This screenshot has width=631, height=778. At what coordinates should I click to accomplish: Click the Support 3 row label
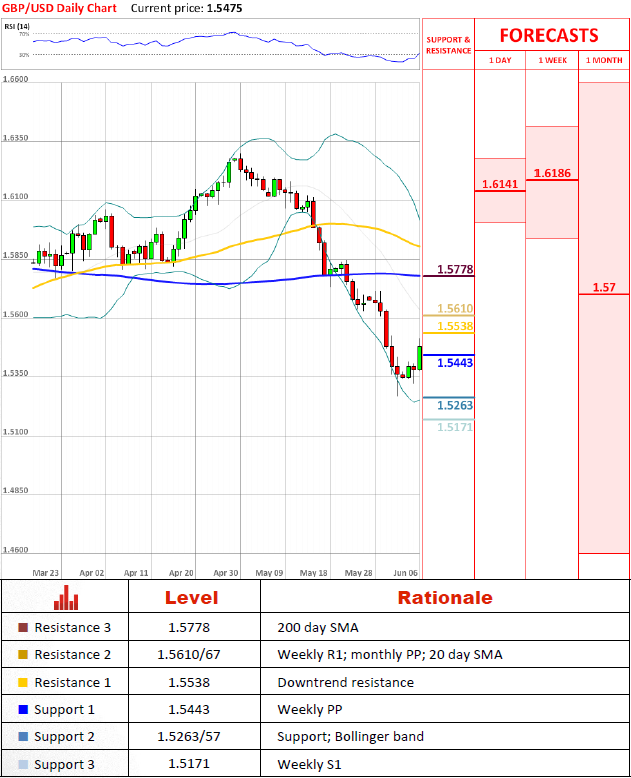click(64, 765)
